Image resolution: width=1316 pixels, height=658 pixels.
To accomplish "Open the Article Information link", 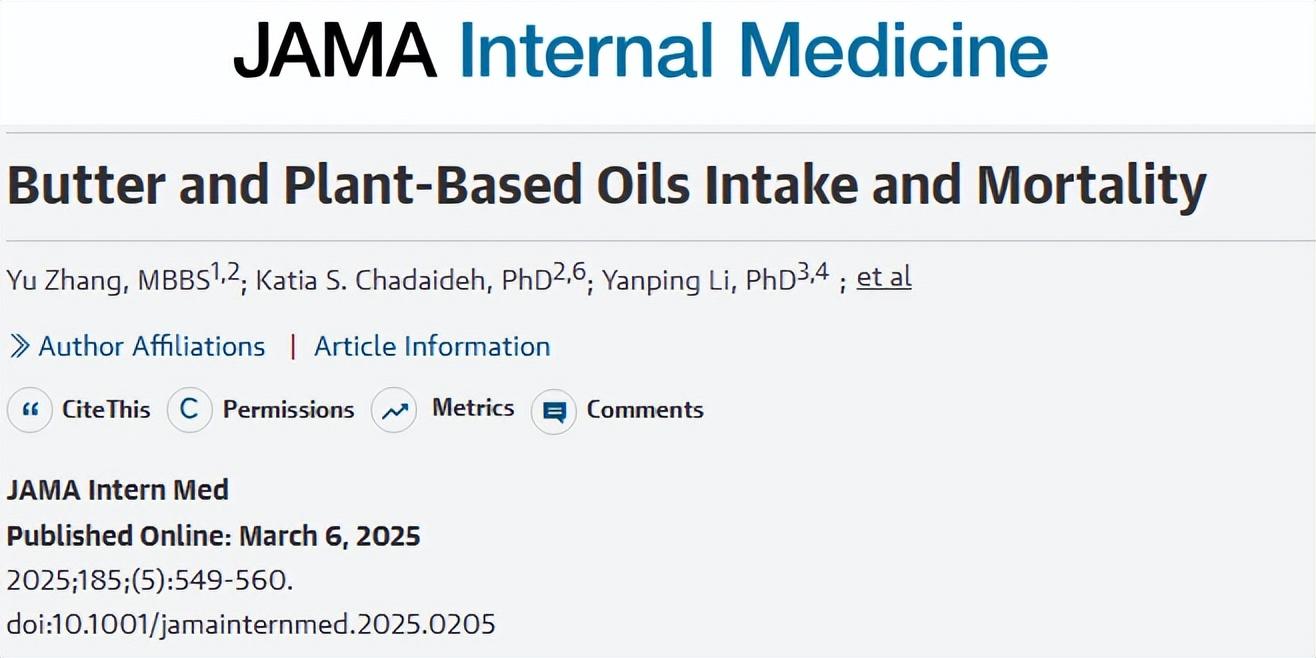I will coord(432,347).
